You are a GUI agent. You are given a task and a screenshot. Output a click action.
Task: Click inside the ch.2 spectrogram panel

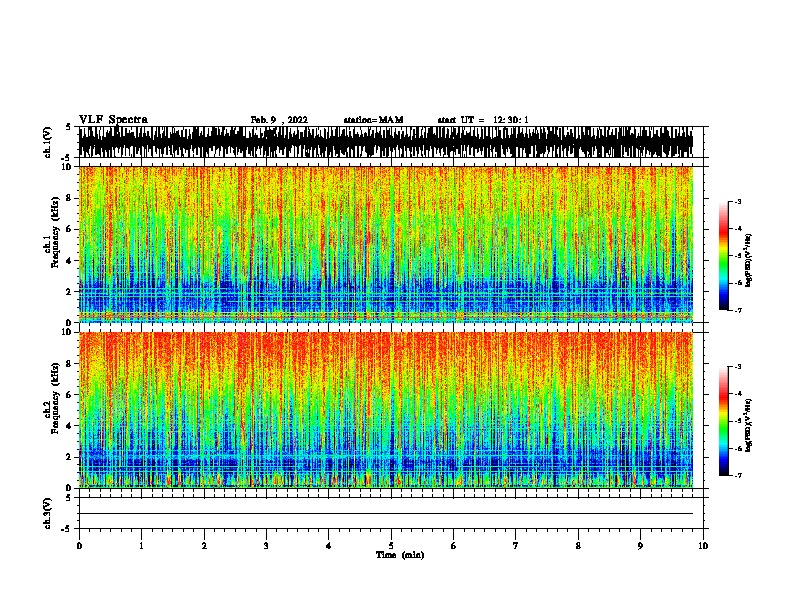tap(386, 410)
